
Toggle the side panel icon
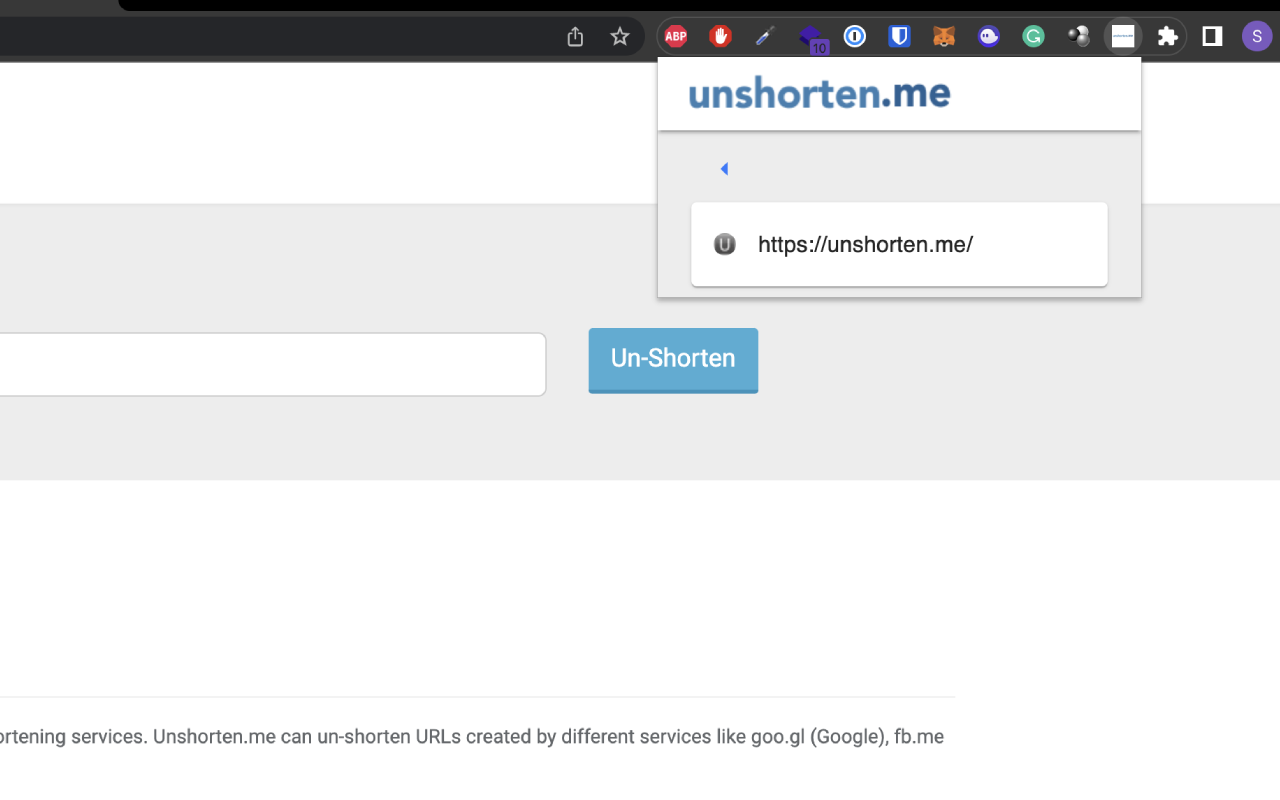click(x=1211, y=36)
